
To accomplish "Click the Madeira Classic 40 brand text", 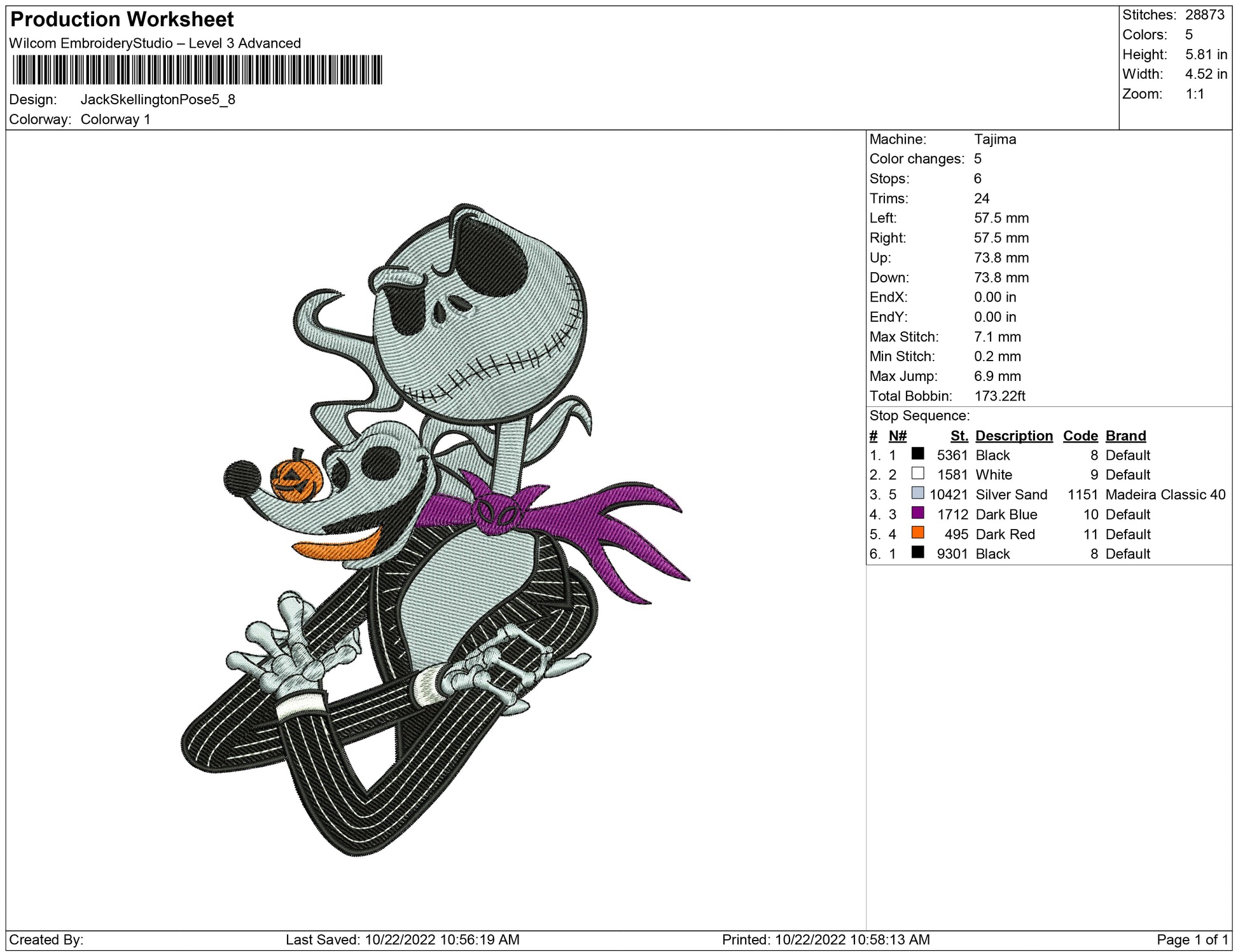I will pyautogui.click(x=1165, y=495).
